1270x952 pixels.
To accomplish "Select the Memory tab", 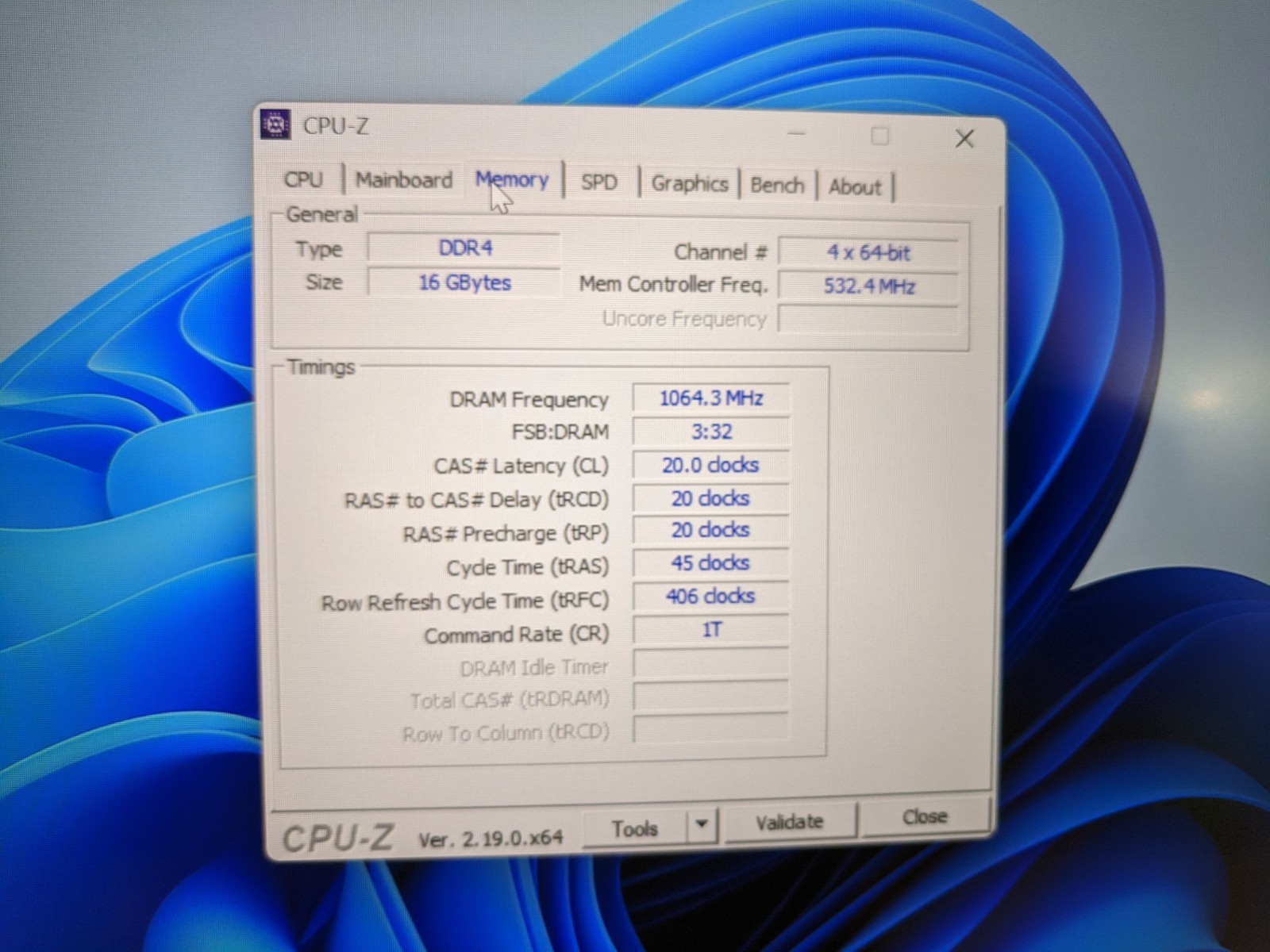I will click(x=512, y=180).
